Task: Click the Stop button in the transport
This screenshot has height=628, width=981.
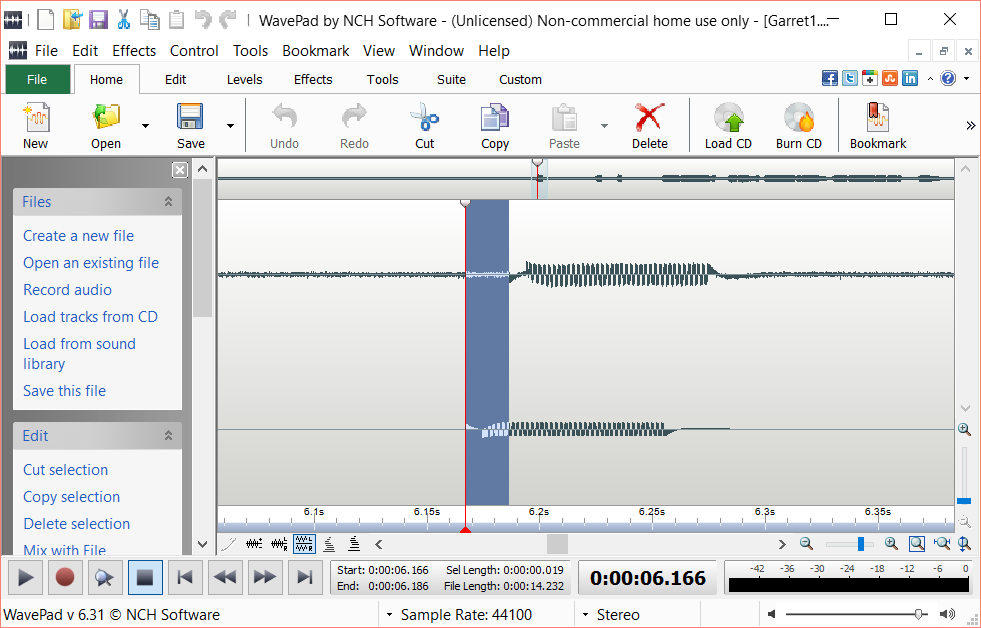Action: (145, 577)
